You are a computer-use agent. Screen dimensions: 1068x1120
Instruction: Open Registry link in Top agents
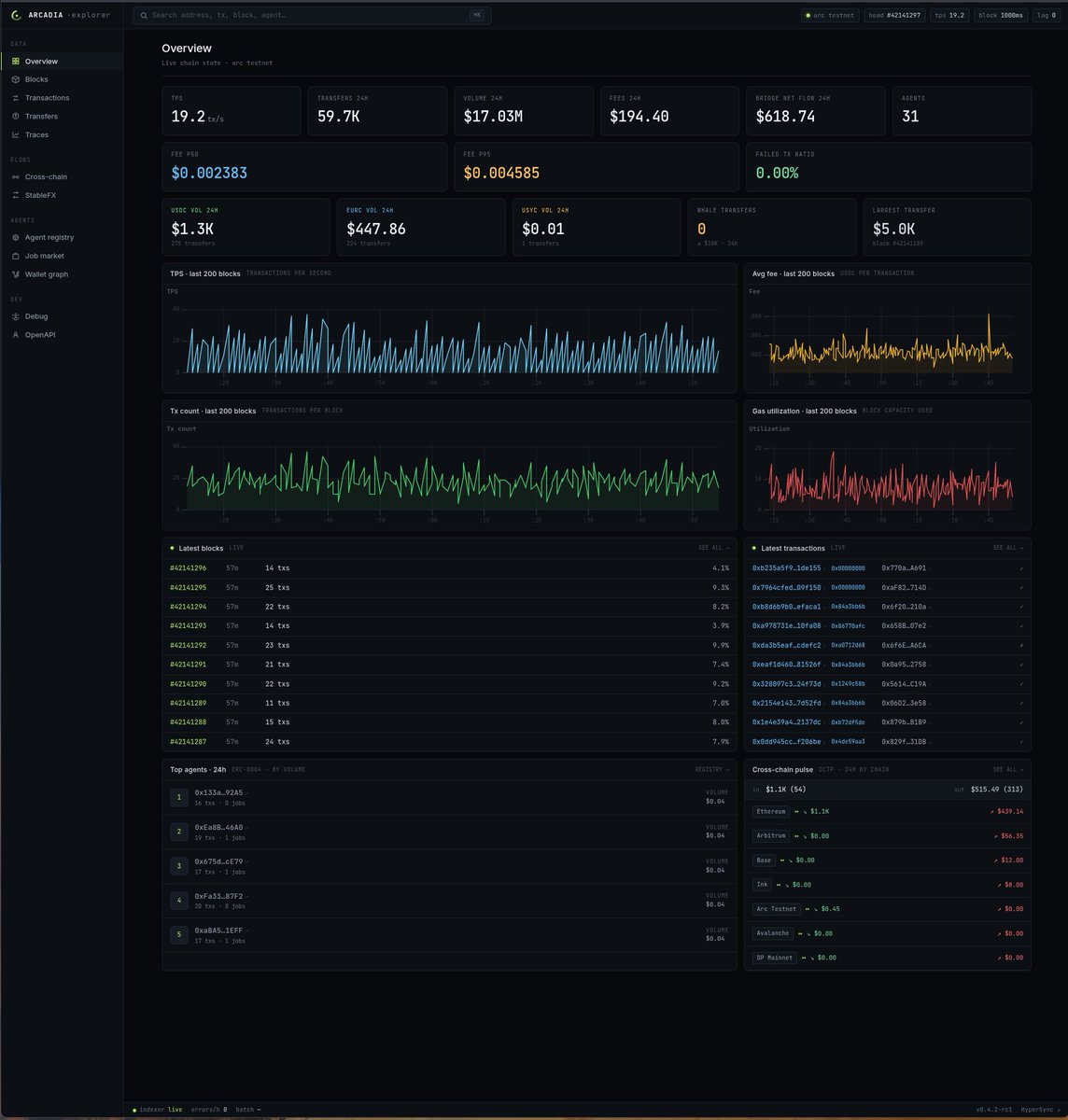pos(713,770)
